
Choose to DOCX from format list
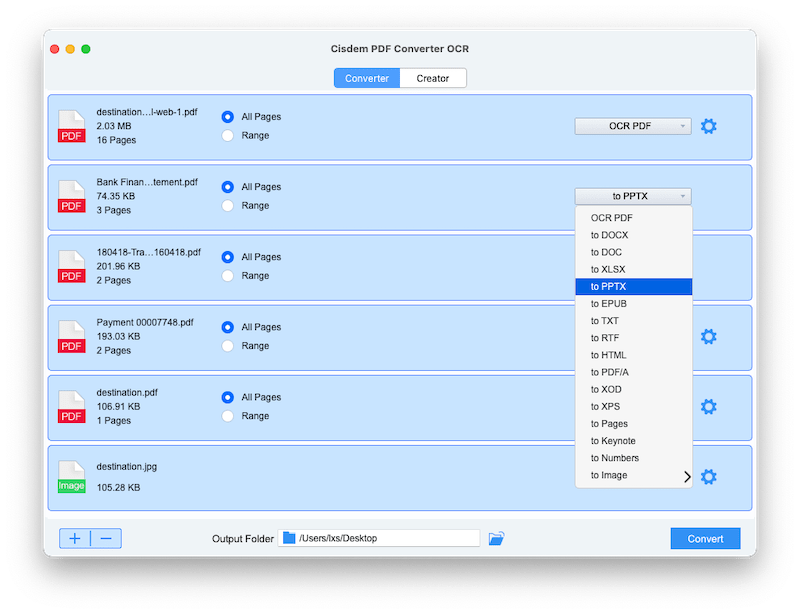609,235
